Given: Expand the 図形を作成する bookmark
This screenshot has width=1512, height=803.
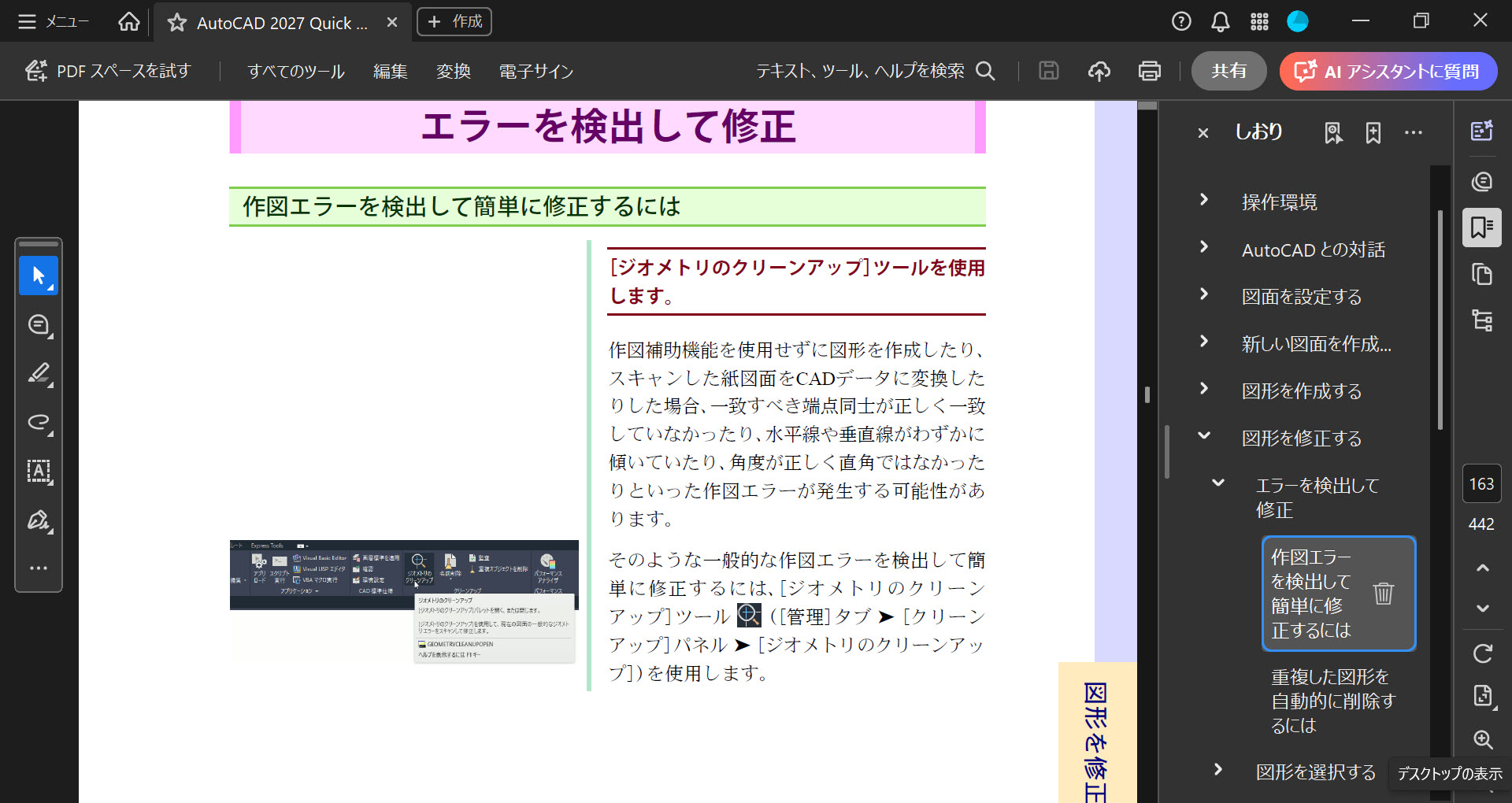Looking at the screenshot, I should pyautogui.click(x=1203, y=389).
